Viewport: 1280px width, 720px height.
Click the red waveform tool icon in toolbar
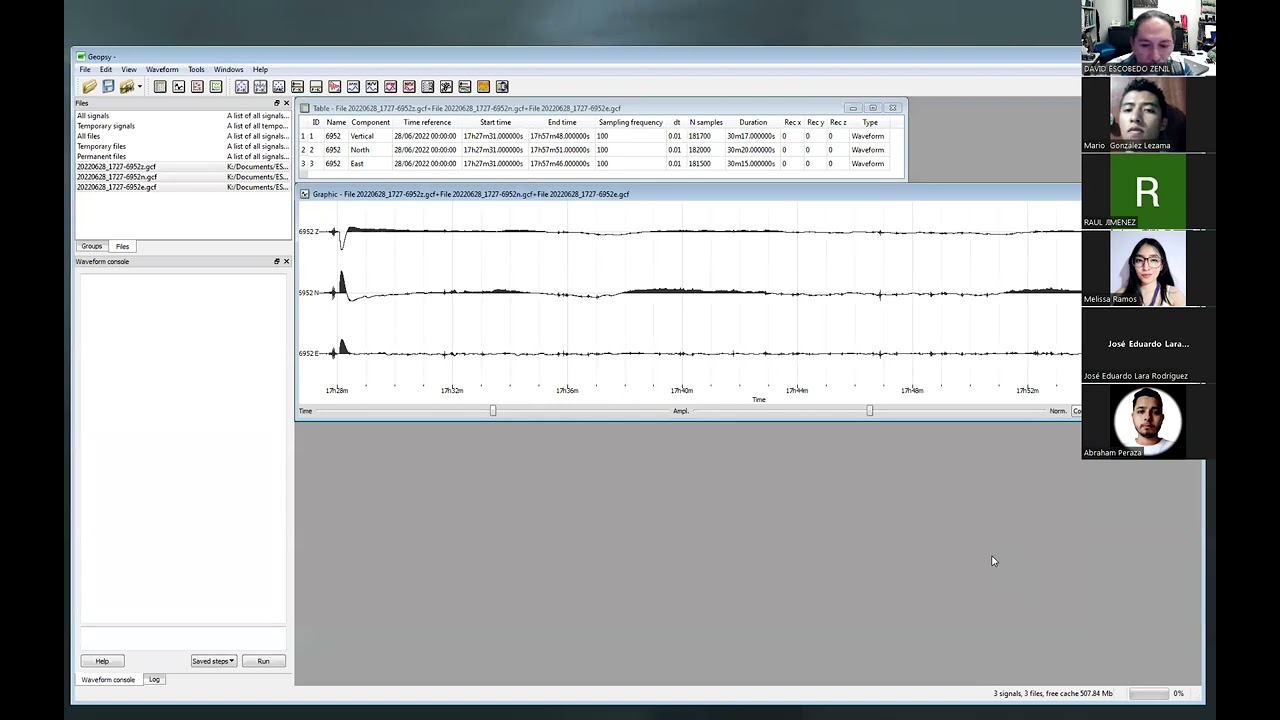[x=334, y=87]
